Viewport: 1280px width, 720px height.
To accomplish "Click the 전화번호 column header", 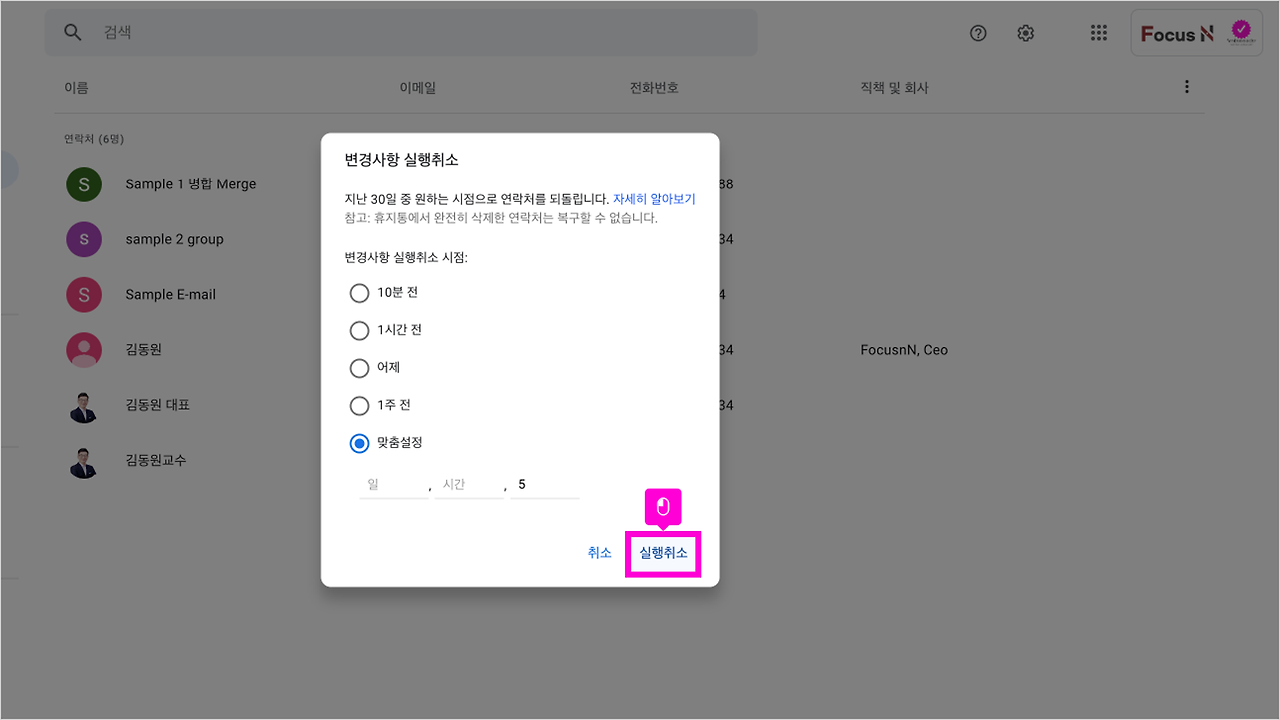I will (x=654, y=87).
